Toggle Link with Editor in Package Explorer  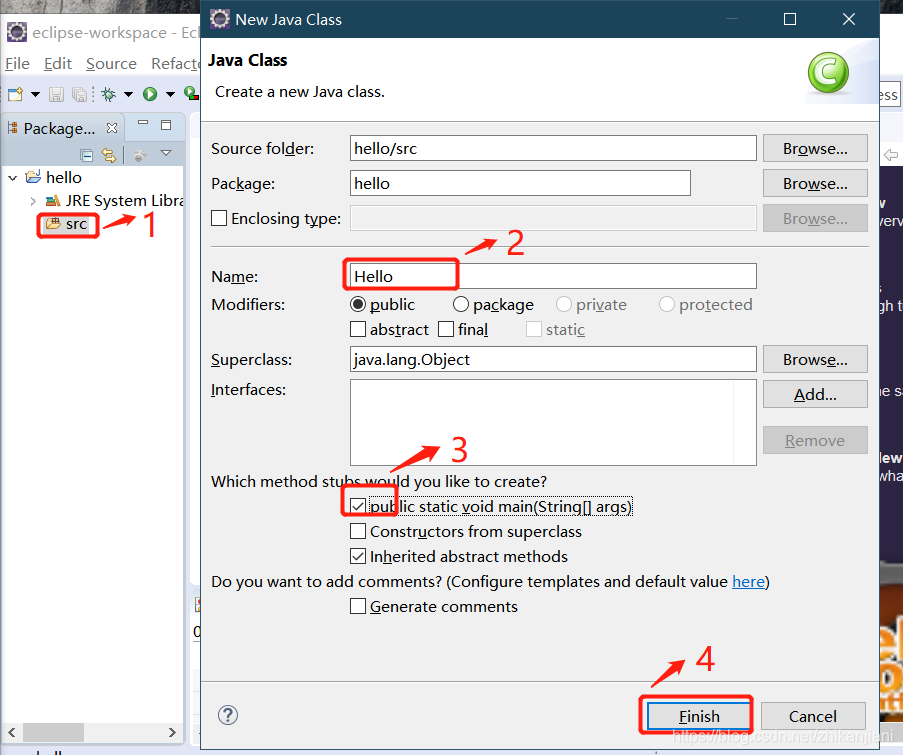click(x=108, y=154)
